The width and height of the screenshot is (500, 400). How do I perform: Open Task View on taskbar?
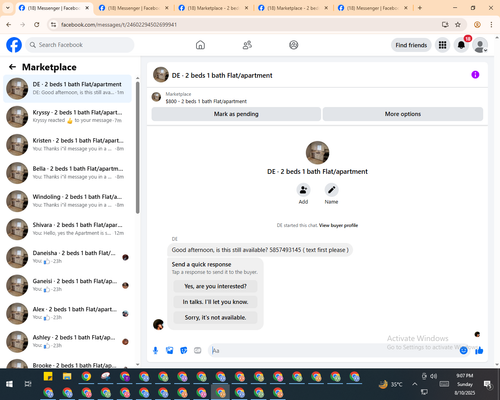pos(28,384)
